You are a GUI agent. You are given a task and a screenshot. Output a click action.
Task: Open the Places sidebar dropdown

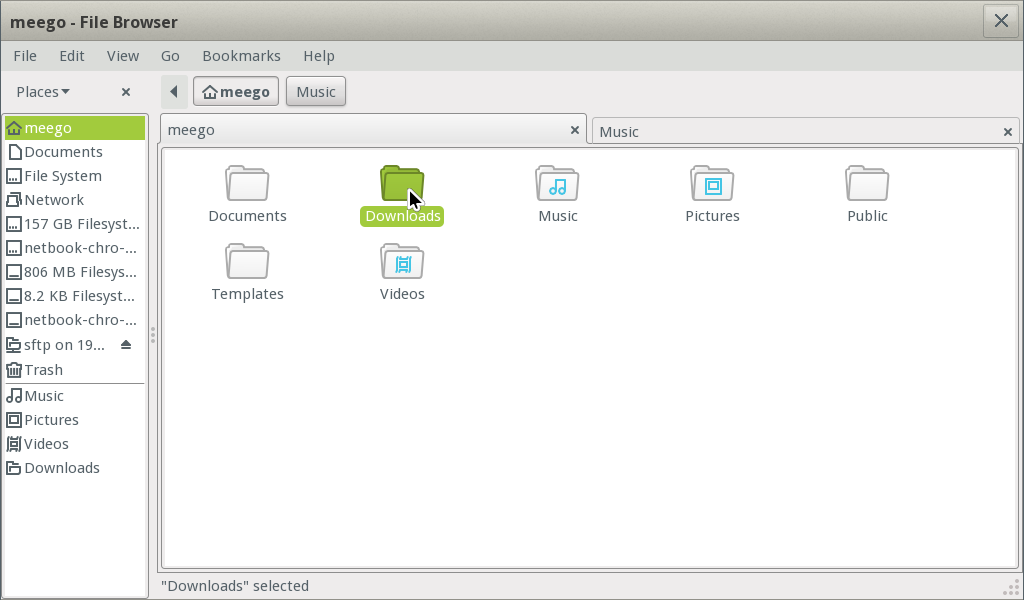click(43, 92)
